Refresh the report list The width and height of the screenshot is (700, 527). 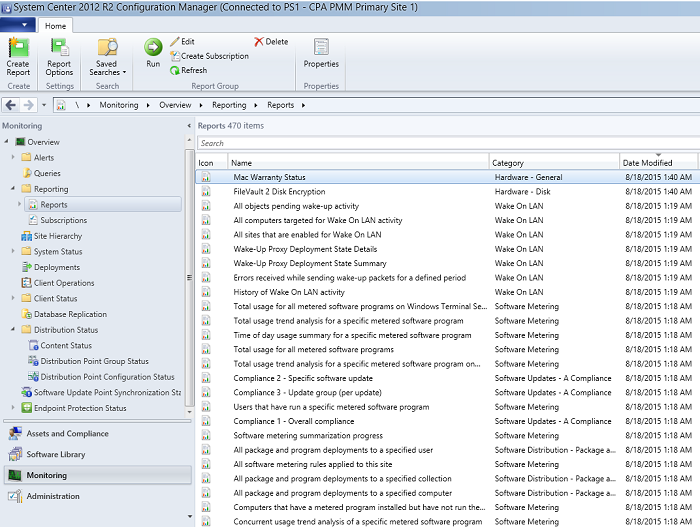point(188,70)
